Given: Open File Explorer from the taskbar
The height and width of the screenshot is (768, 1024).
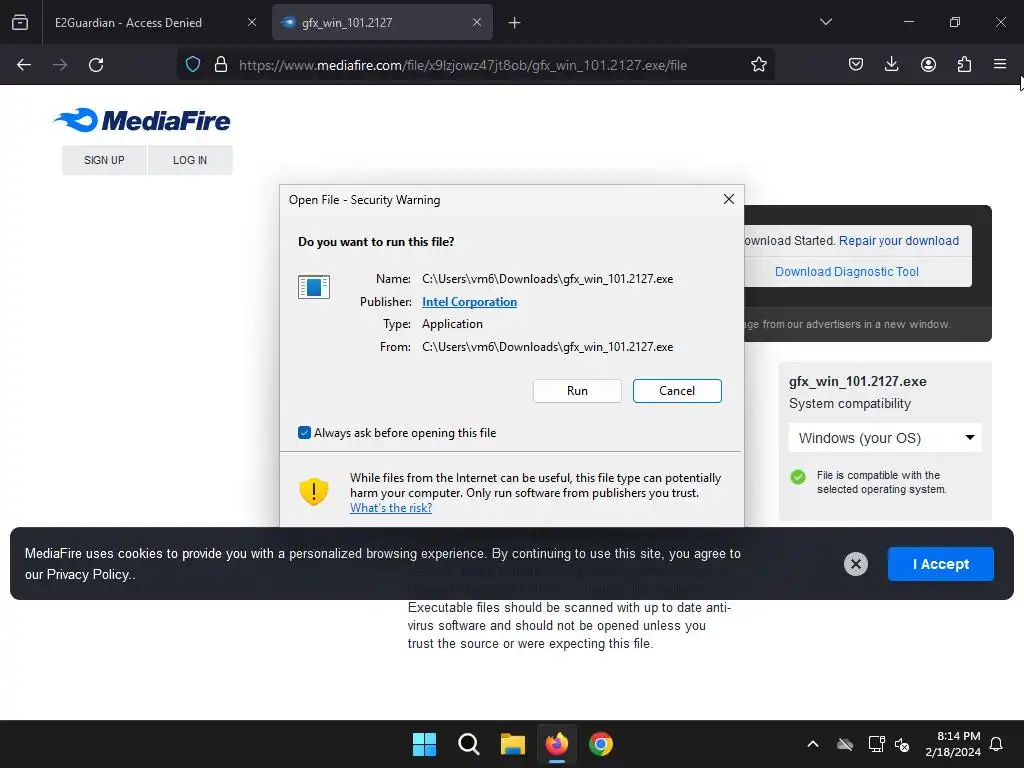Looking at the screenshot, I should [x=513, y=744].
